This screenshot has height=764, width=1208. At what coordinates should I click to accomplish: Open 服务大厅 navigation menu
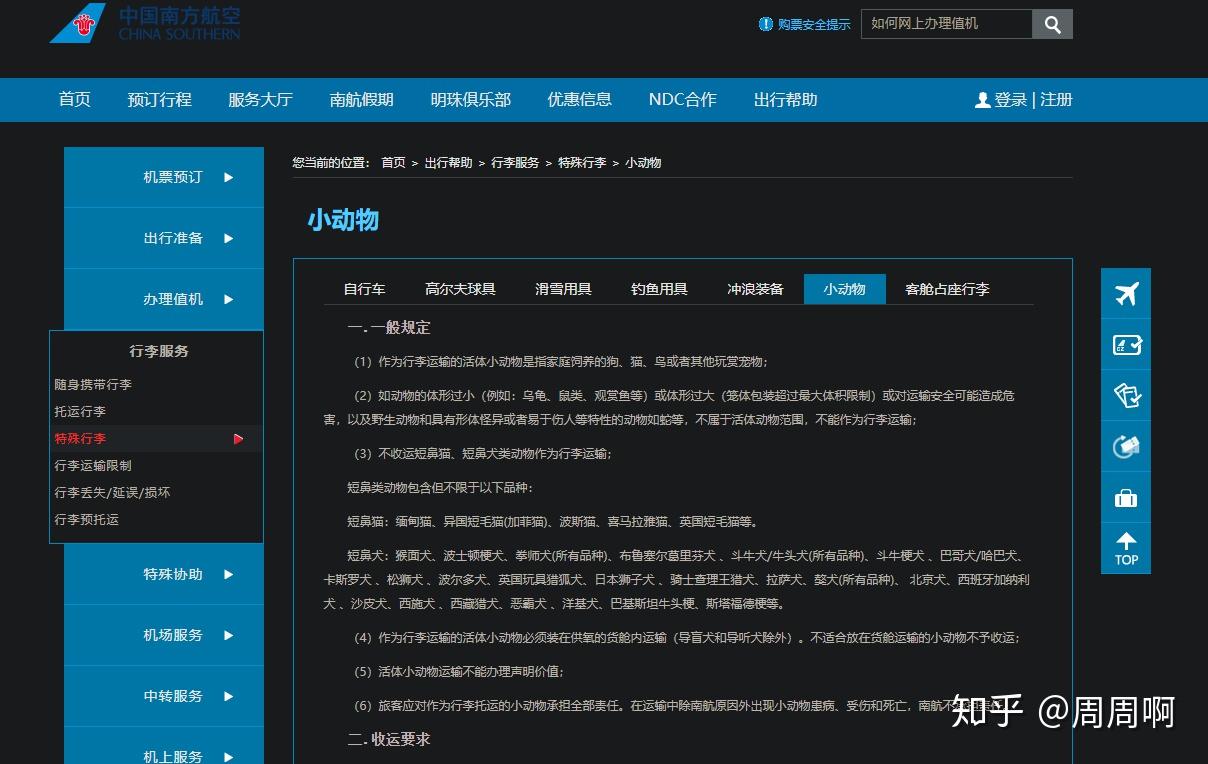coord(261,100)
